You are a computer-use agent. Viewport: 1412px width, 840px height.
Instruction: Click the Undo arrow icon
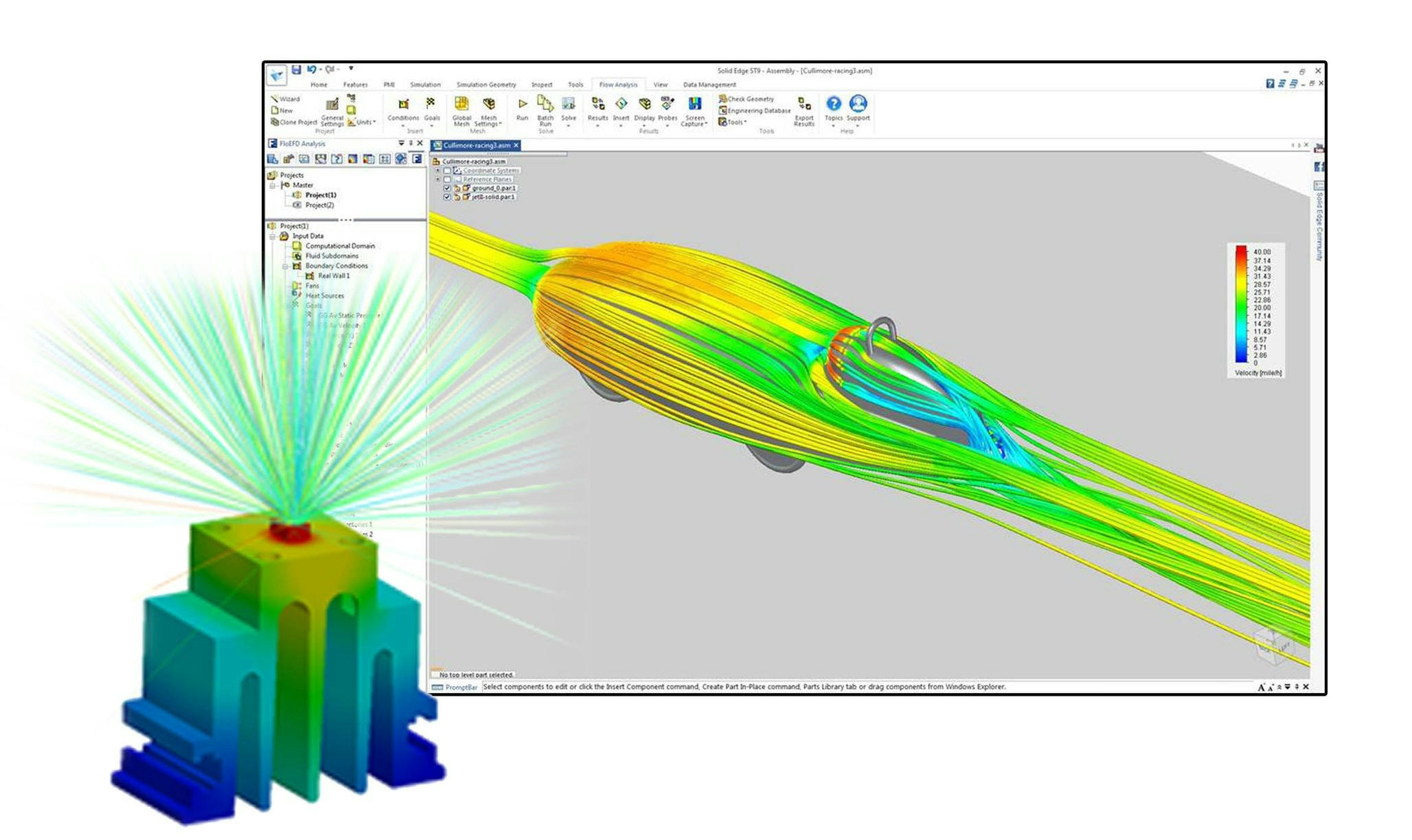click(x=311, y=69)
